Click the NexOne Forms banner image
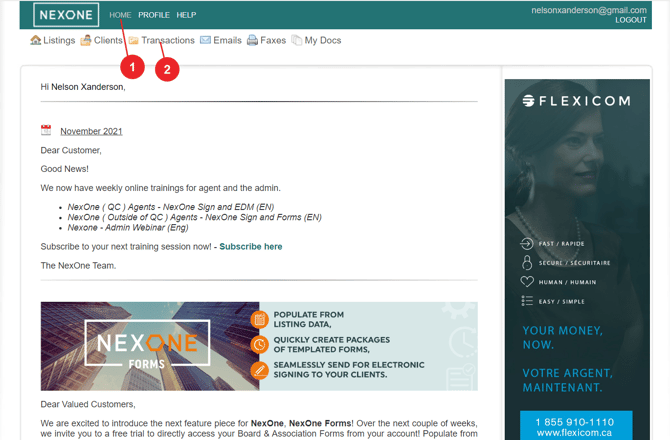The height and width of the screenshot is (440, 670). (259, 346)
